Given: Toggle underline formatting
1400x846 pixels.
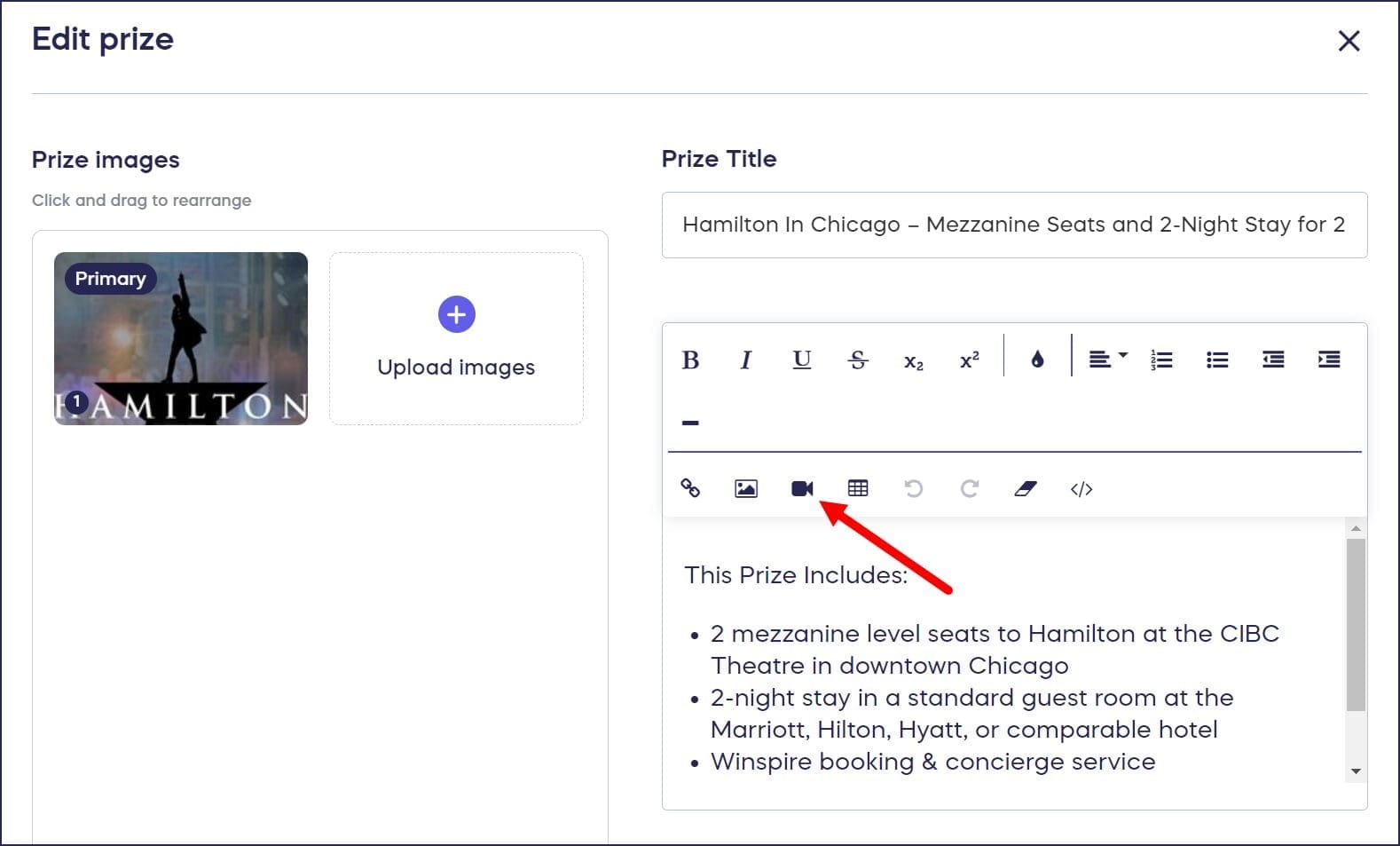Looking at the screenshot, I should [x=802, y=360].
